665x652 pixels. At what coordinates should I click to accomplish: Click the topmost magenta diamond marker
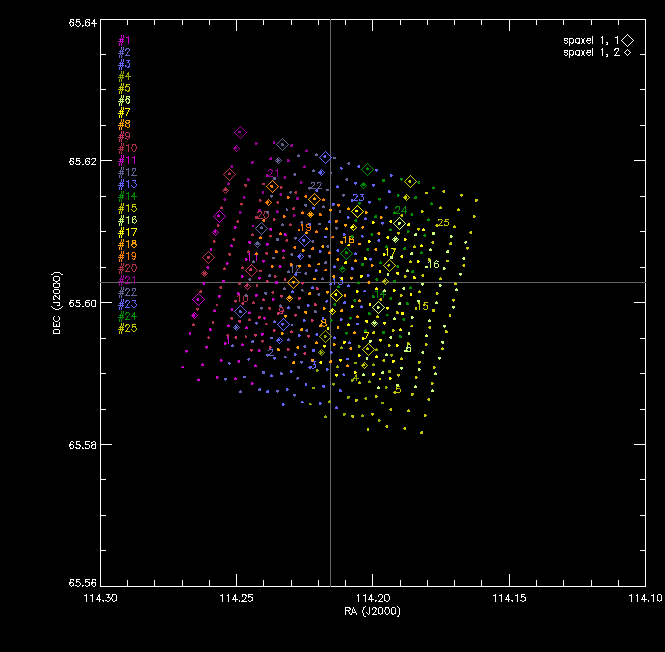tap(240, 133)
